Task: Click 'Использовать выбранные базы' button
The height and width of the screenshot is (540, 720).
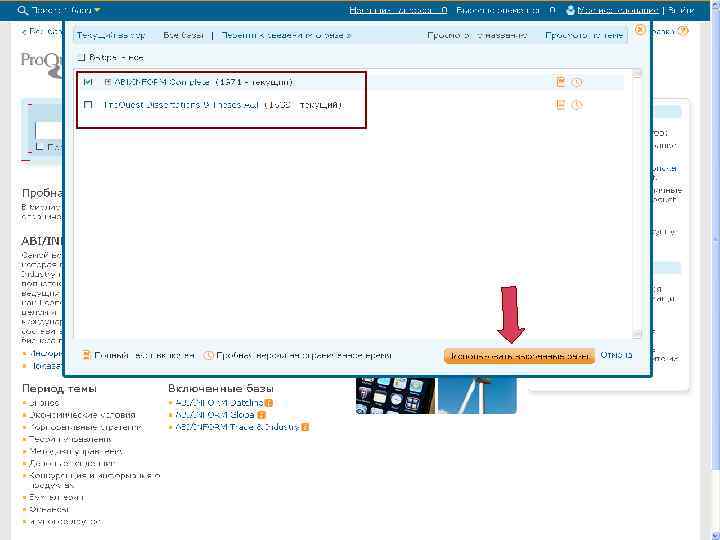Action: (519, 356)
